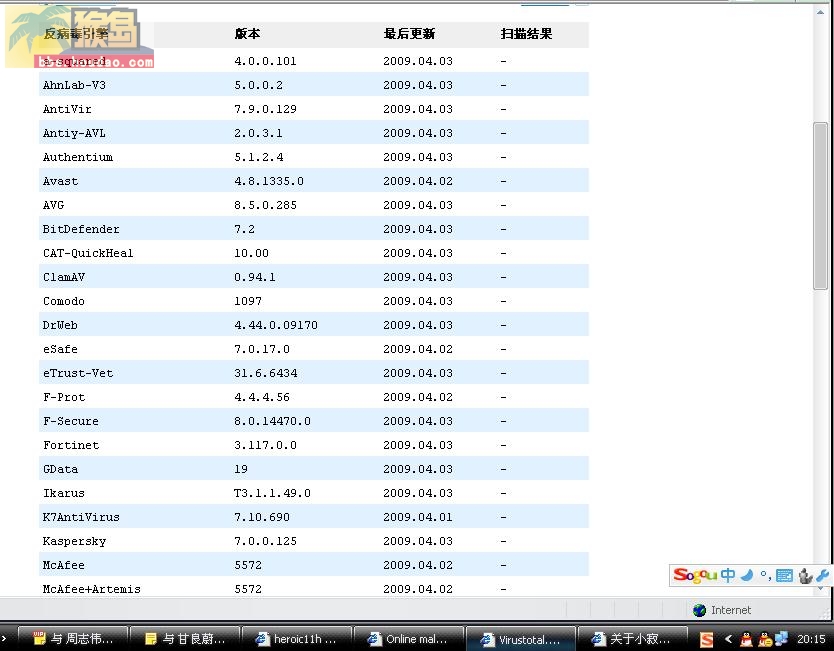Click the orange Sogou S tray icon
Screen dimensions: 834x651
tap(707, 639)
